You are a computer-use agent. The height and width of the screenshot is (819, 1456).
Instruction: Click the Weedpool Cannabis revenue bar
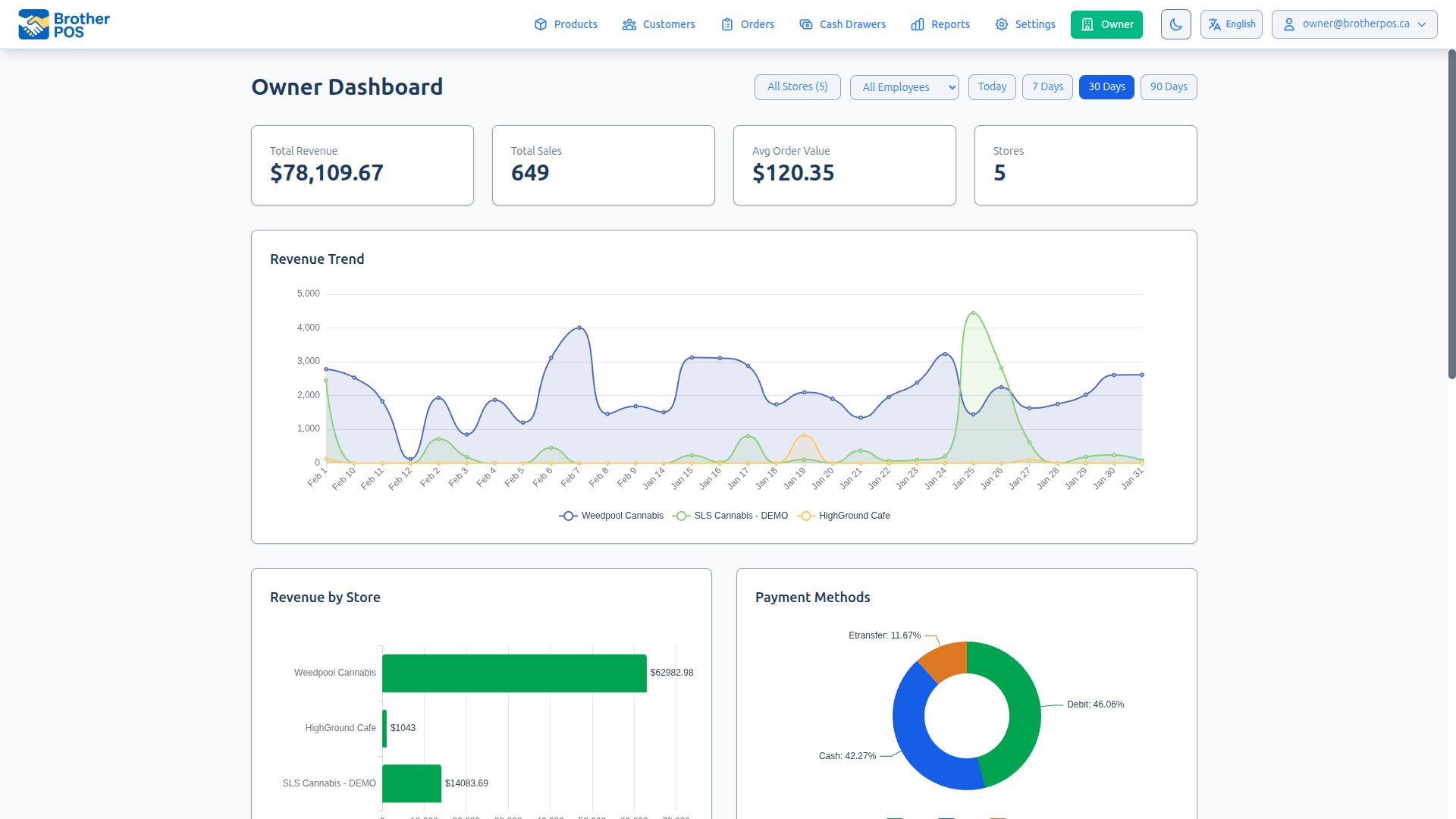513,673
